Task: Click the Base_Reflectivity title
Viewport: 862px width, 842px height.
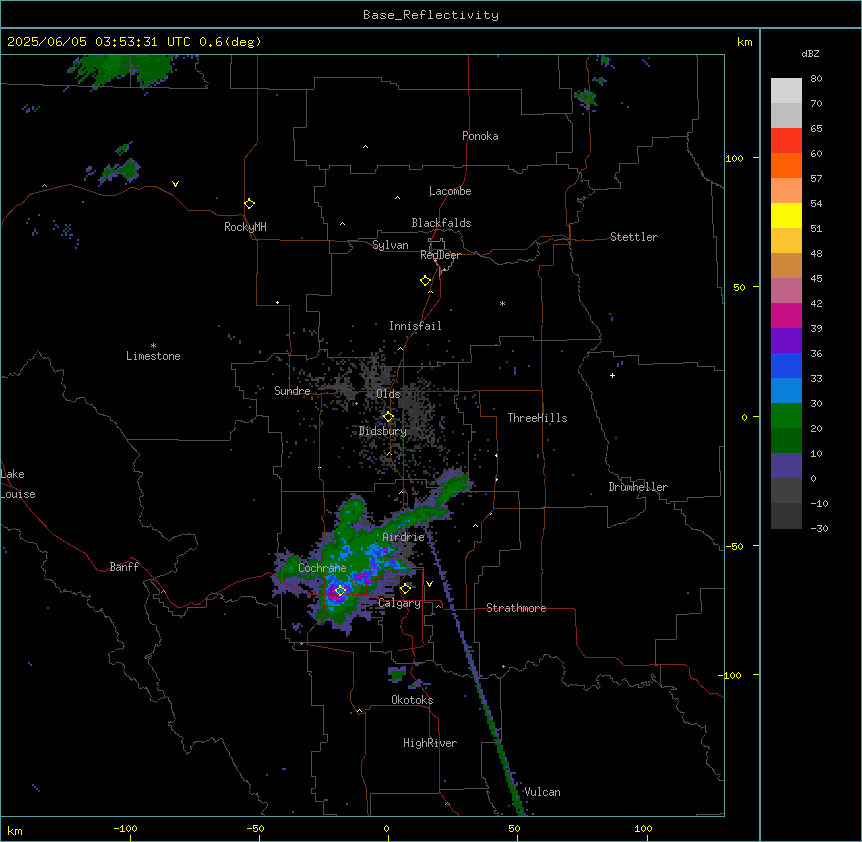Action: [x=431, y=15]
